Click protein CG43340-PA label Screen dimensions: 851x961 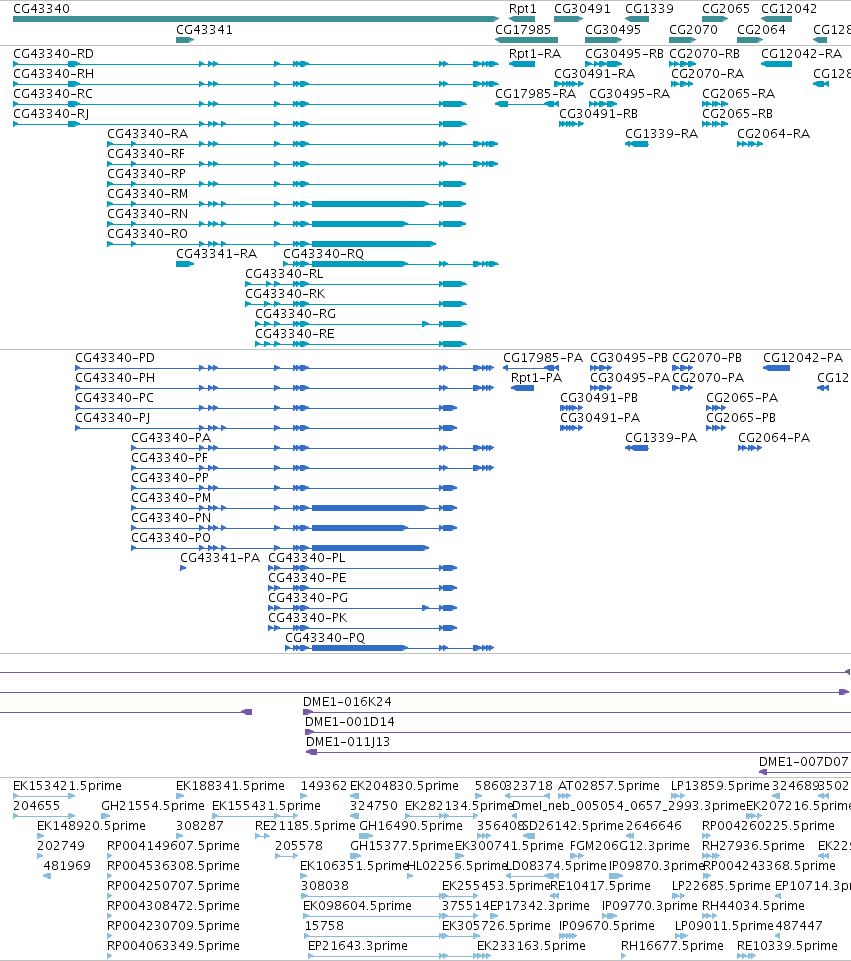point(171,438)
